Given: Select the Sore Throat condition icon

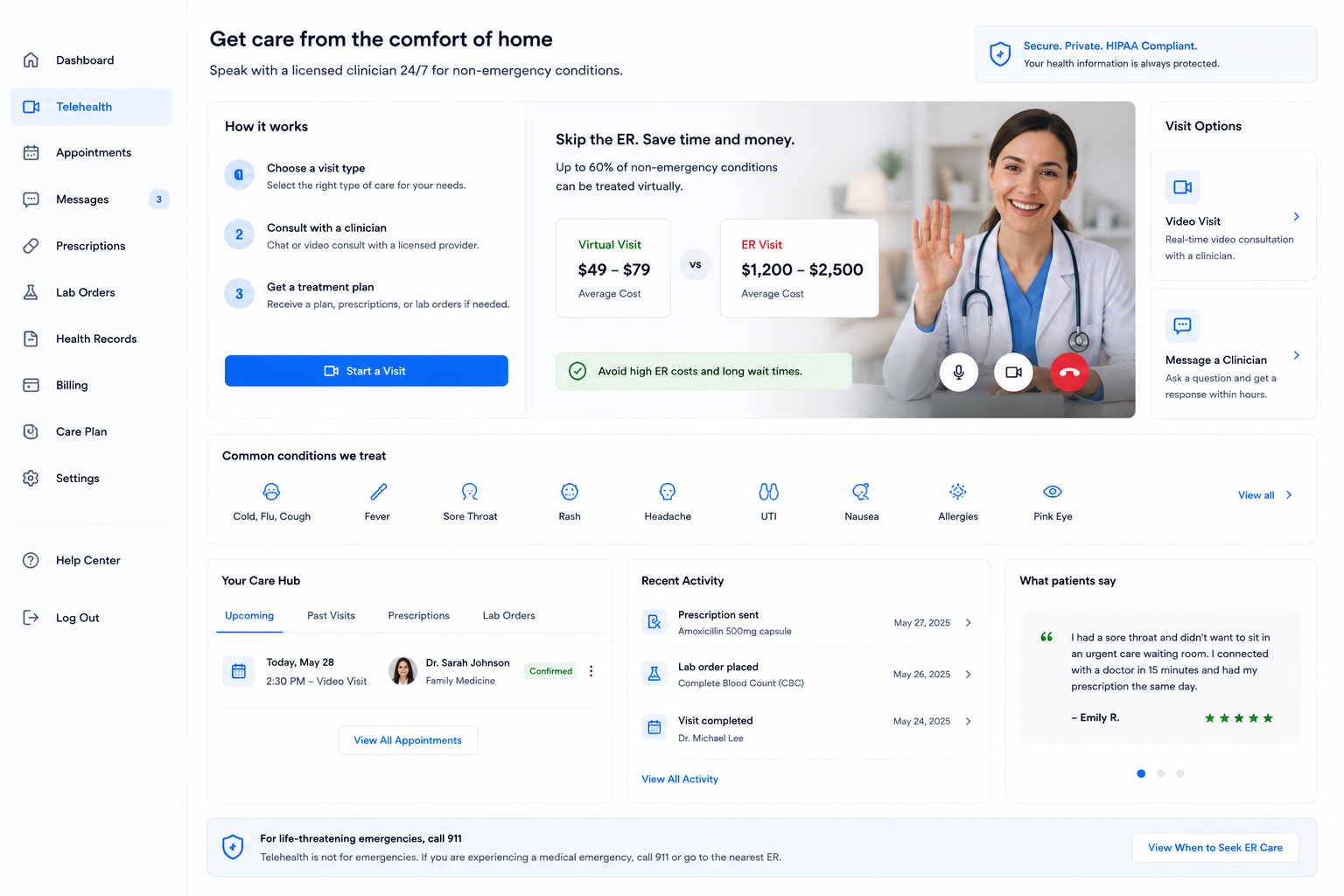Looking at the screenshot, I should tap(470, 492).
